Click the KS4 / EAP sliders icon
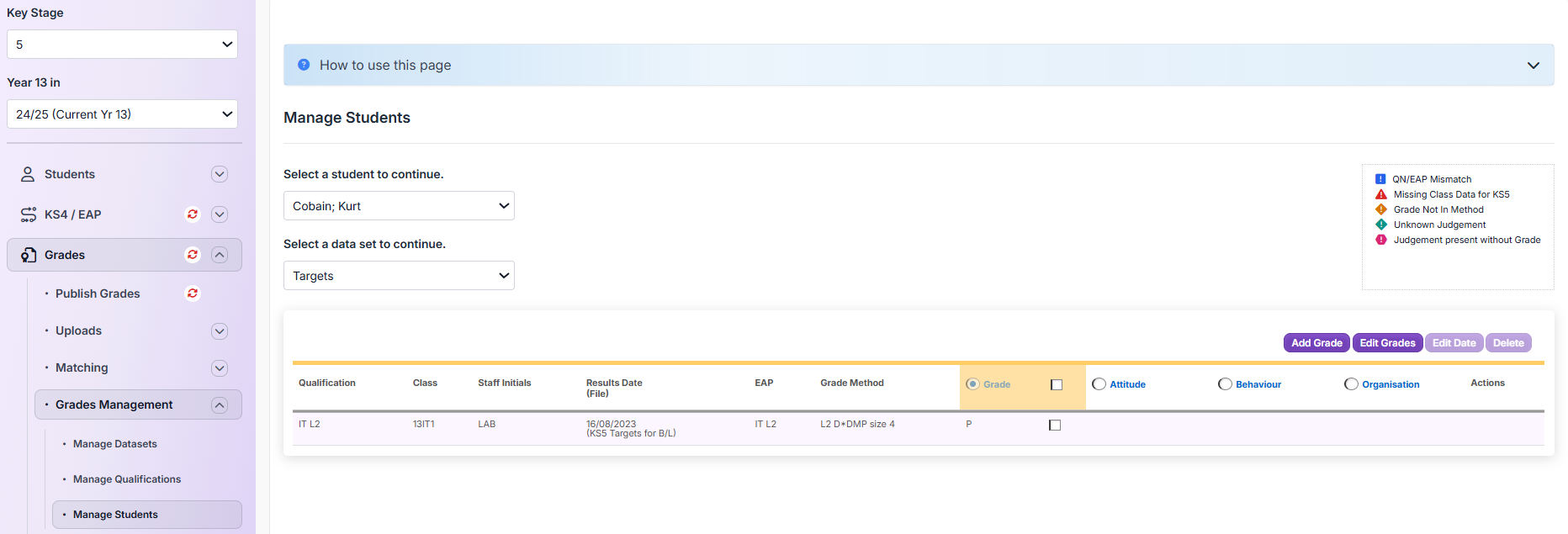1568x534 pixels. (x=28, y=214)
